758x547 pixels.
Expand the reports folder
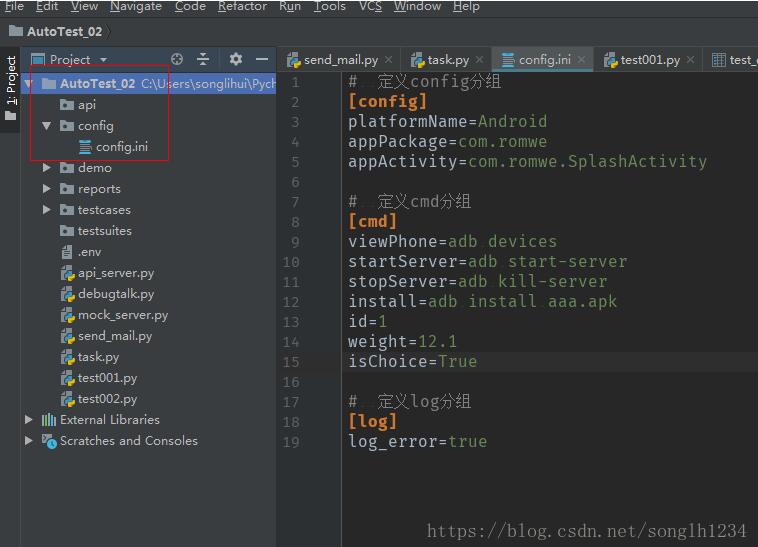coord(47,189)
